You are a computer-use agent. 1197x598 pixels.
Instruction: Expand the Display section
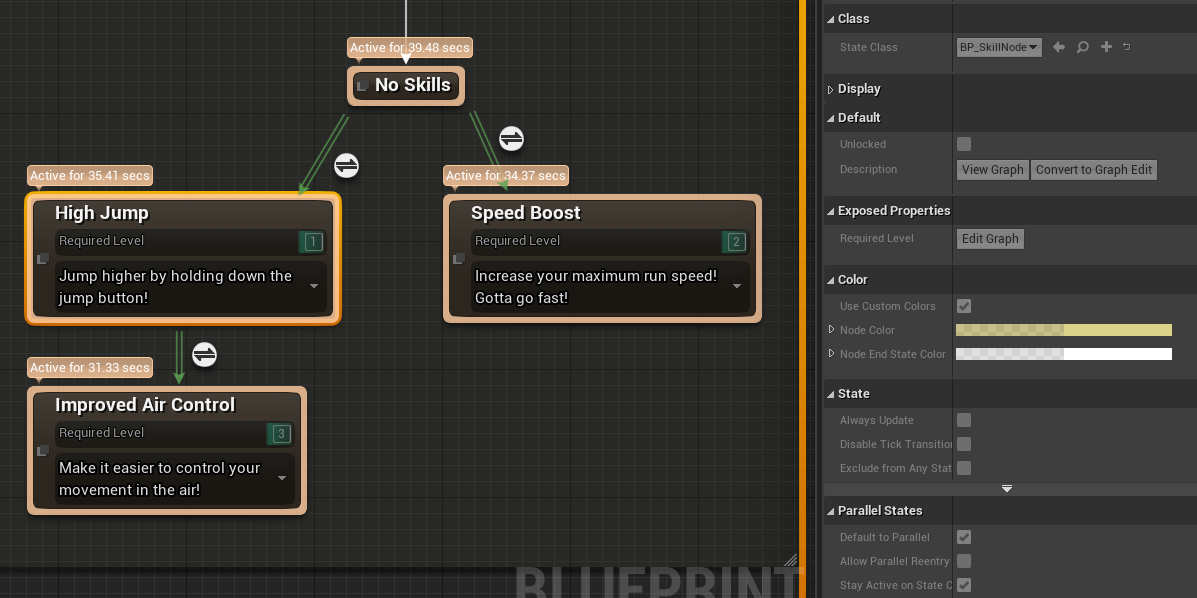(x=830, y=89)
